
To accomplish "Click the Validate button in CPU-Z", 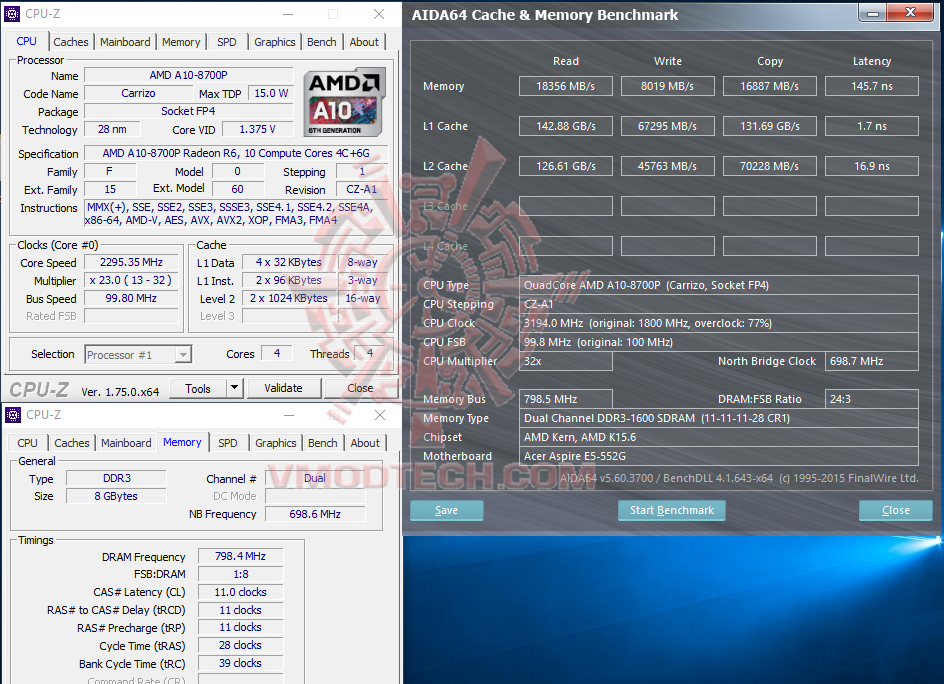I will 284,388.
